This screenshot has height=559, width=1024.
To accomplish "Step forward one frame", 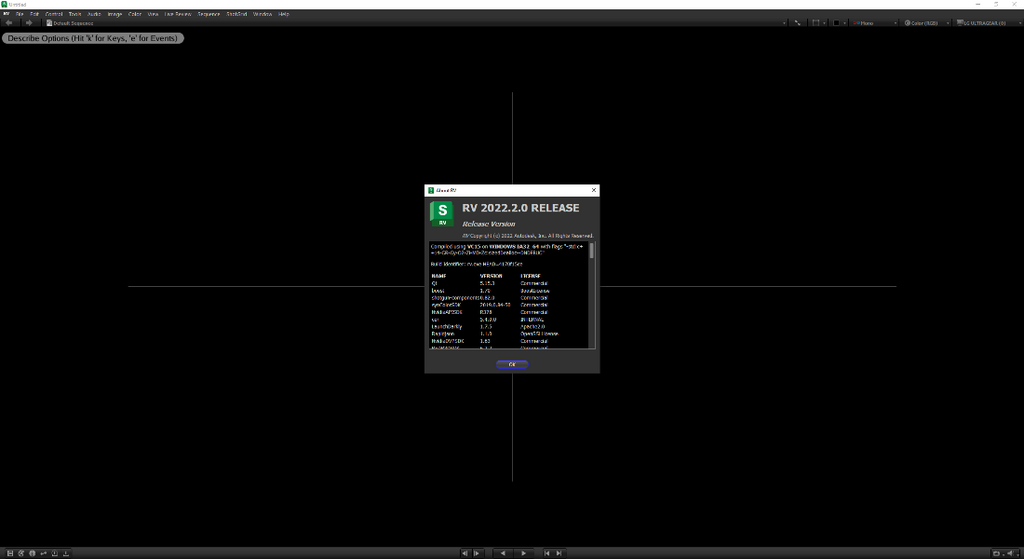I will [x=477, y=553].
